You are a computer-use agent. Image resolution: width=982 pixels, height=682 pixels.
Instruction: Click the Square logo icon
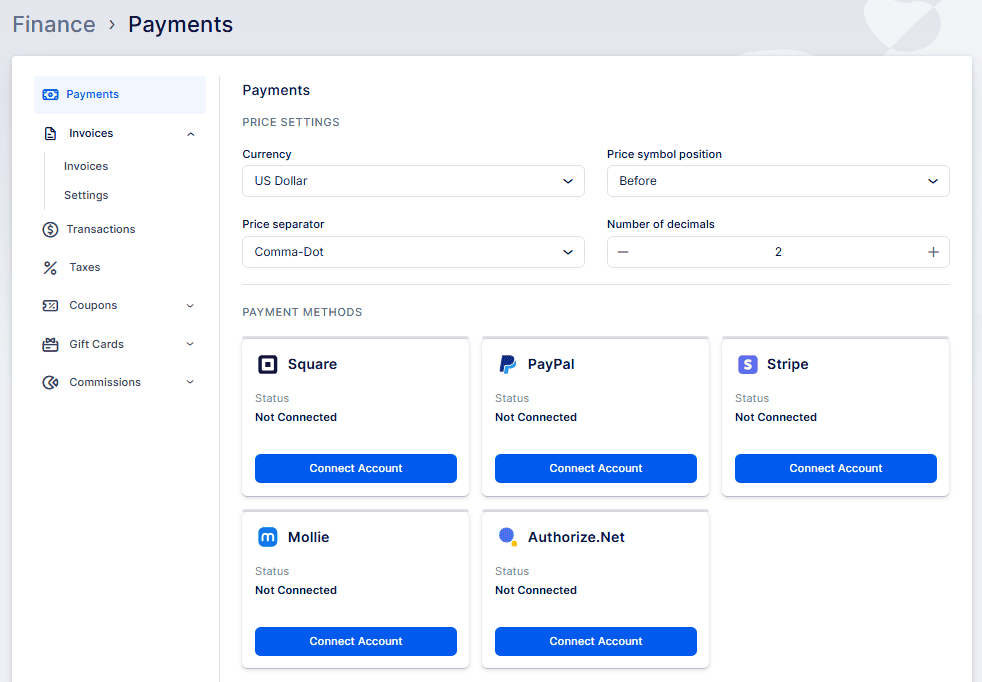pos(267,364)
